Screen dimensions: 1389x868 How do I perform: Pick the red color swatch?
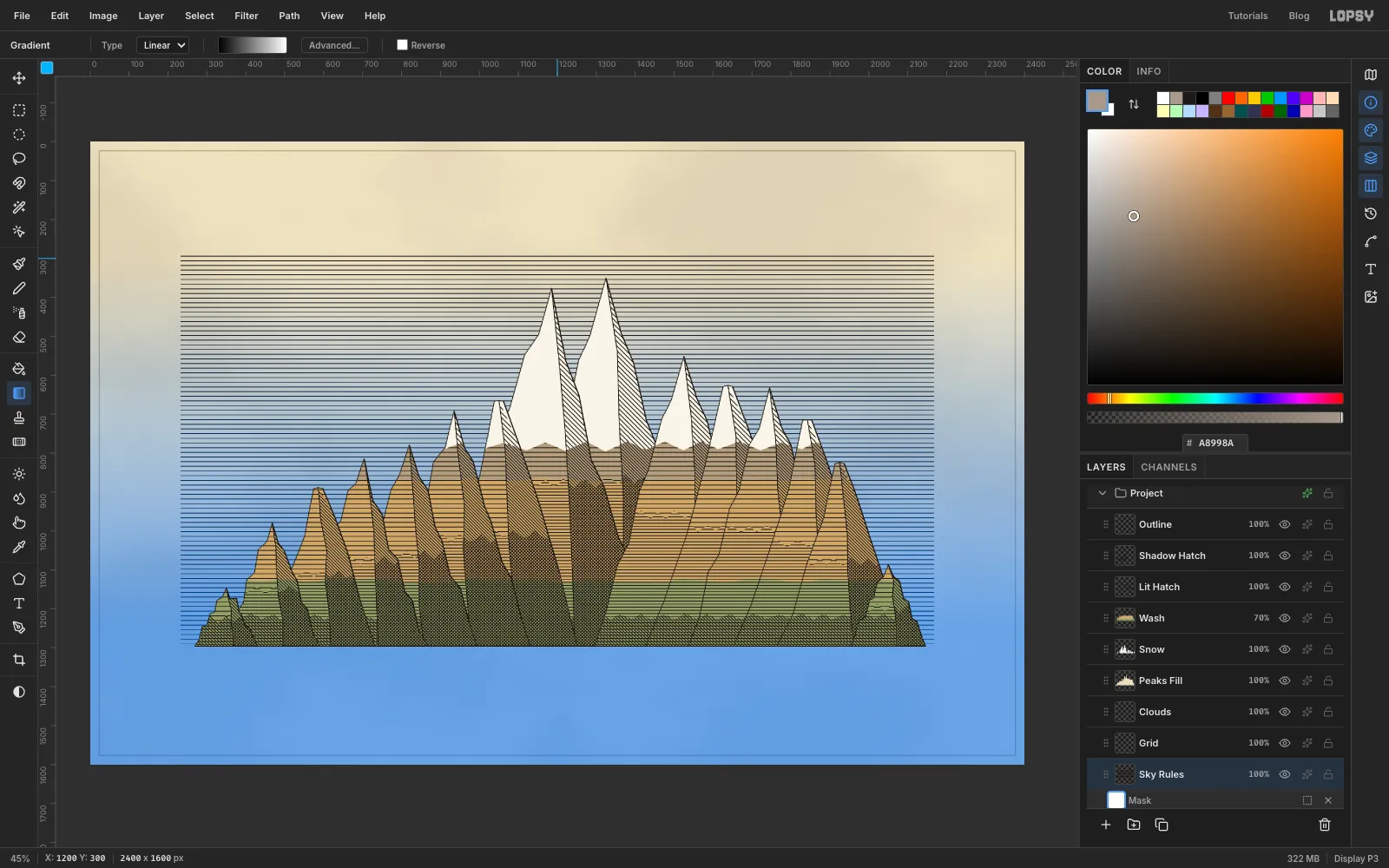(x=1228, y=98)
